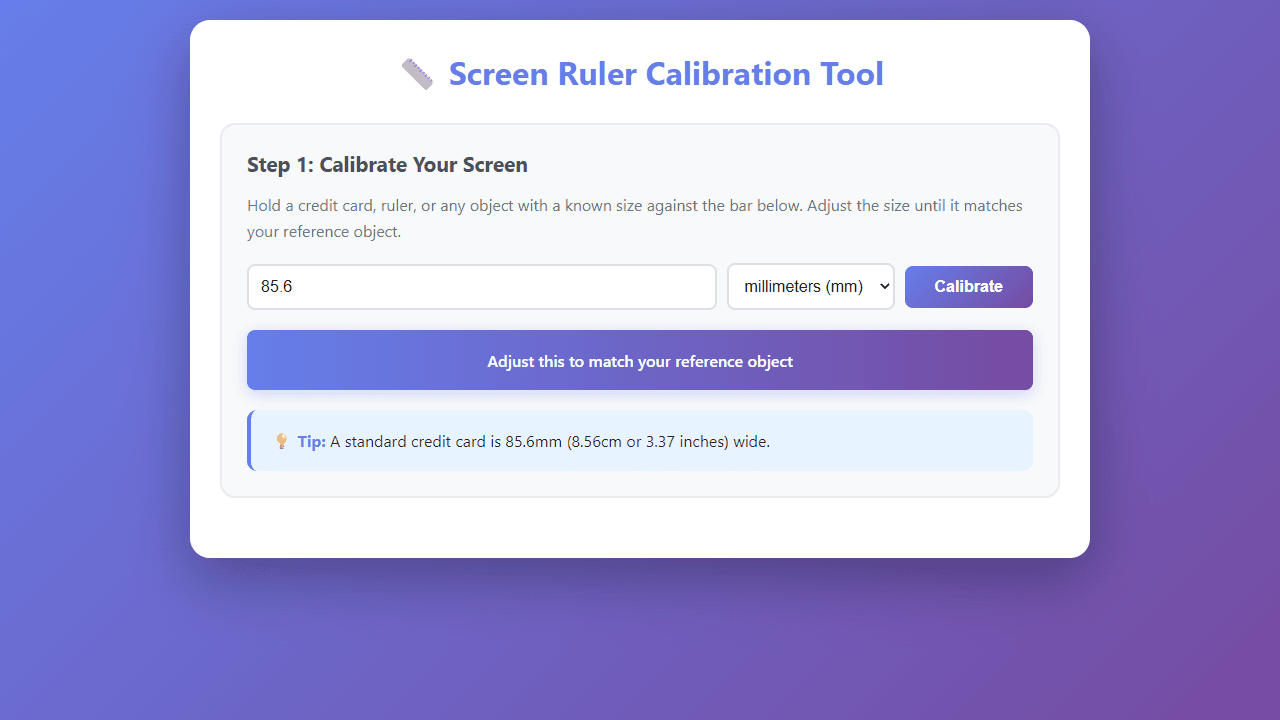Click the lightbulb tip icon
The height and width of the screenshot is (720, 1280).
[x=282, y=441]
